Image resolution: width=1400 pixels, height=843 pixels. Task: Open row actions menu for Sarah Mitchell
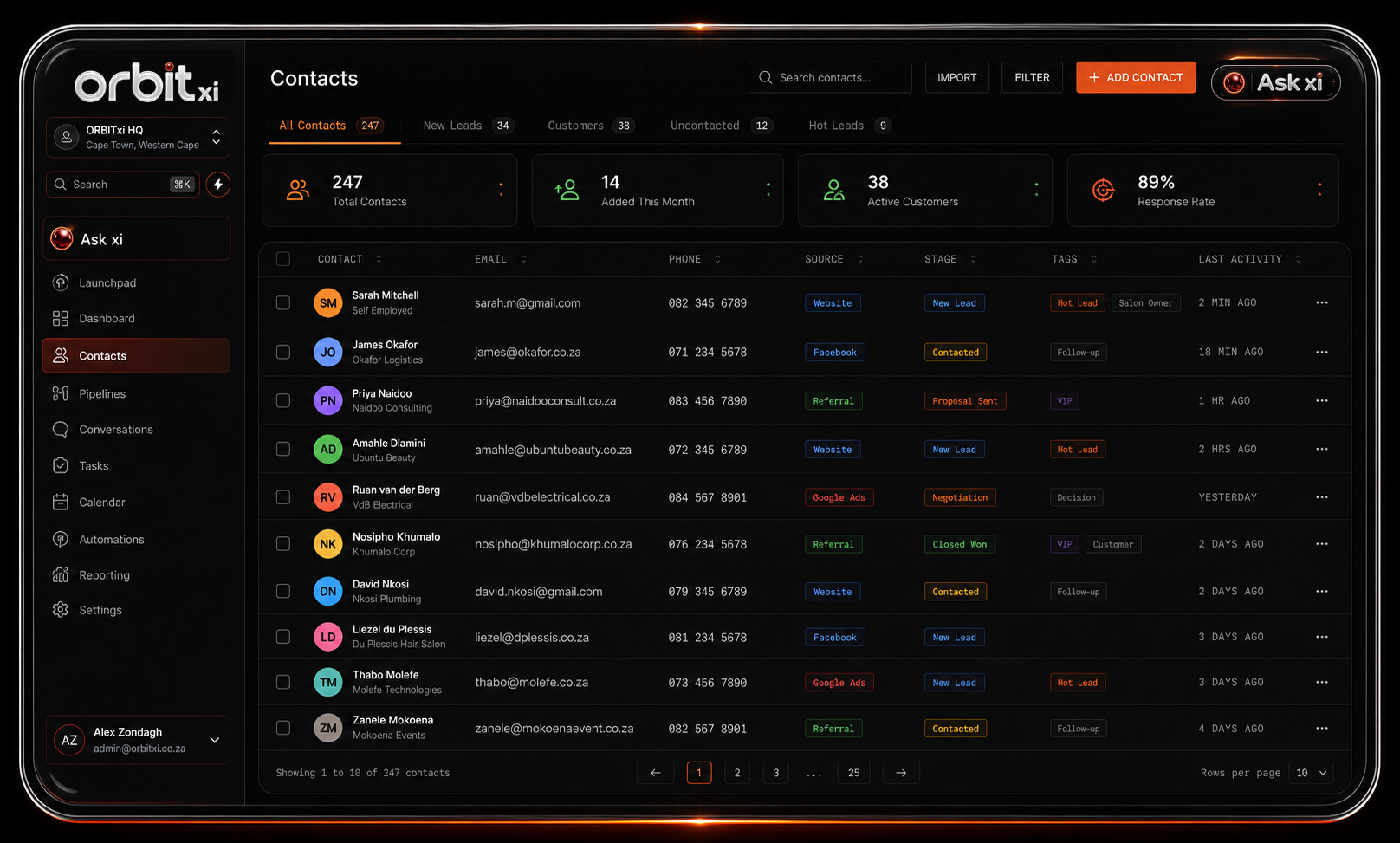1322,302
